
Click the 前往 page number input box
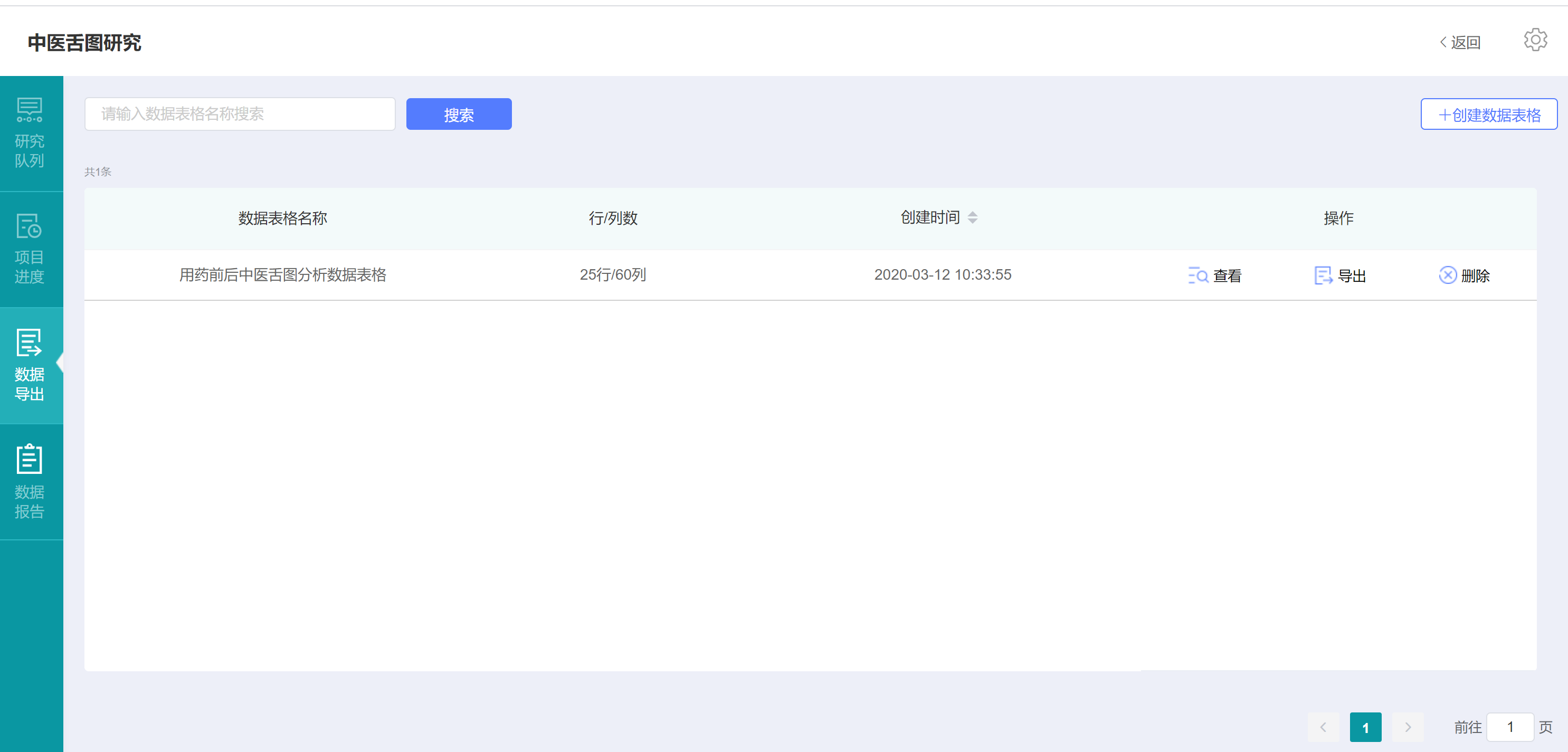click(x=1509, y=727)
